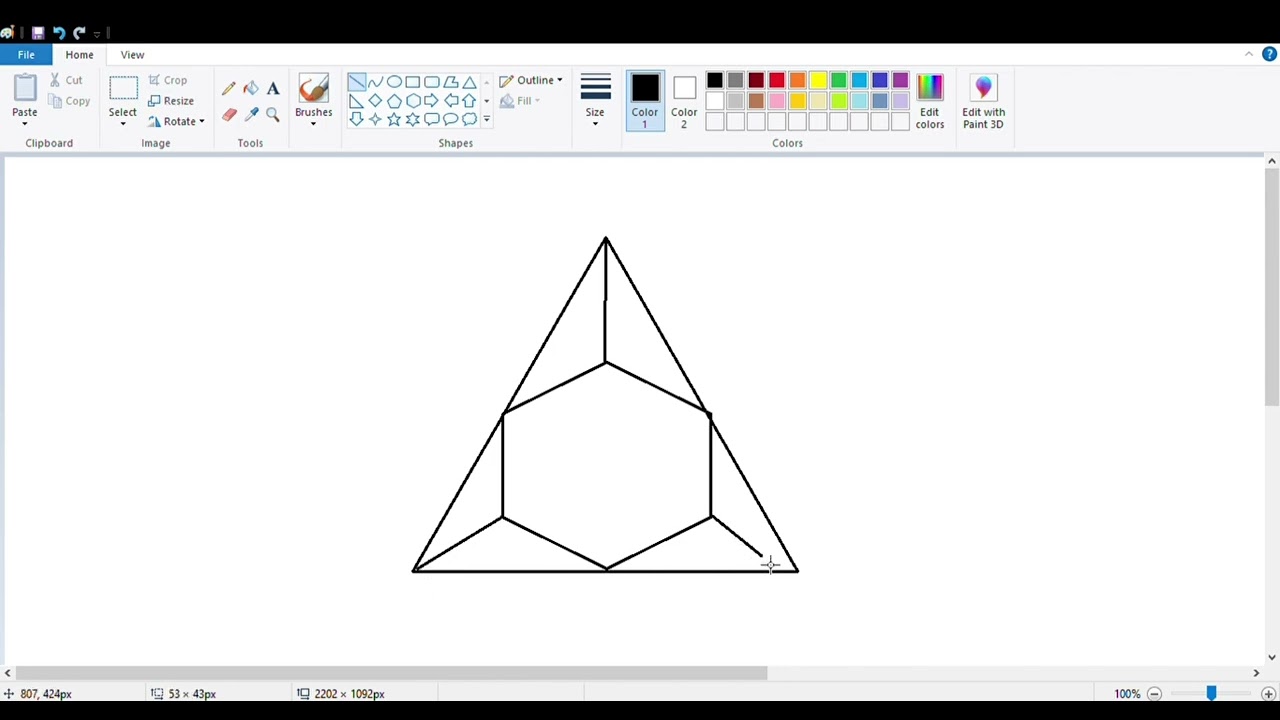Select the Color 1 box
1280x720 pixels.
[645, 101]
